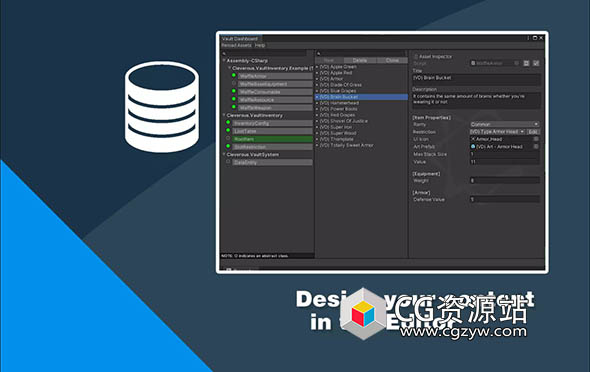Select (VD) Brain Bucket row
This screenshot has width=590, height=372.
tap(361, 97)
